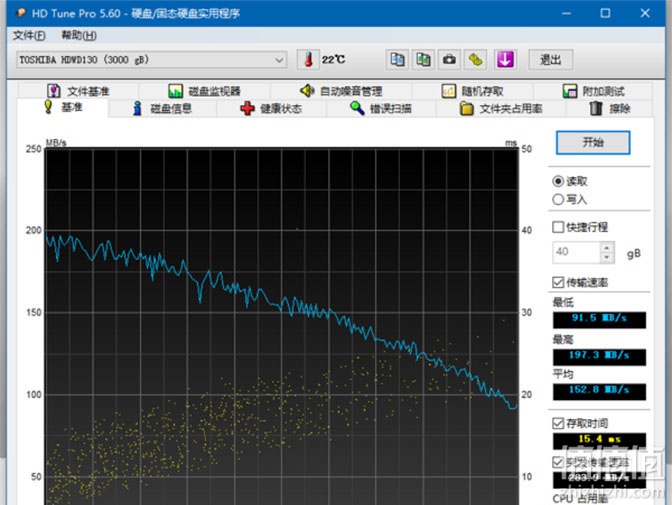Click the 22℃ temperature reading
This screenshot has height=505, width=672.
[333, 60]
